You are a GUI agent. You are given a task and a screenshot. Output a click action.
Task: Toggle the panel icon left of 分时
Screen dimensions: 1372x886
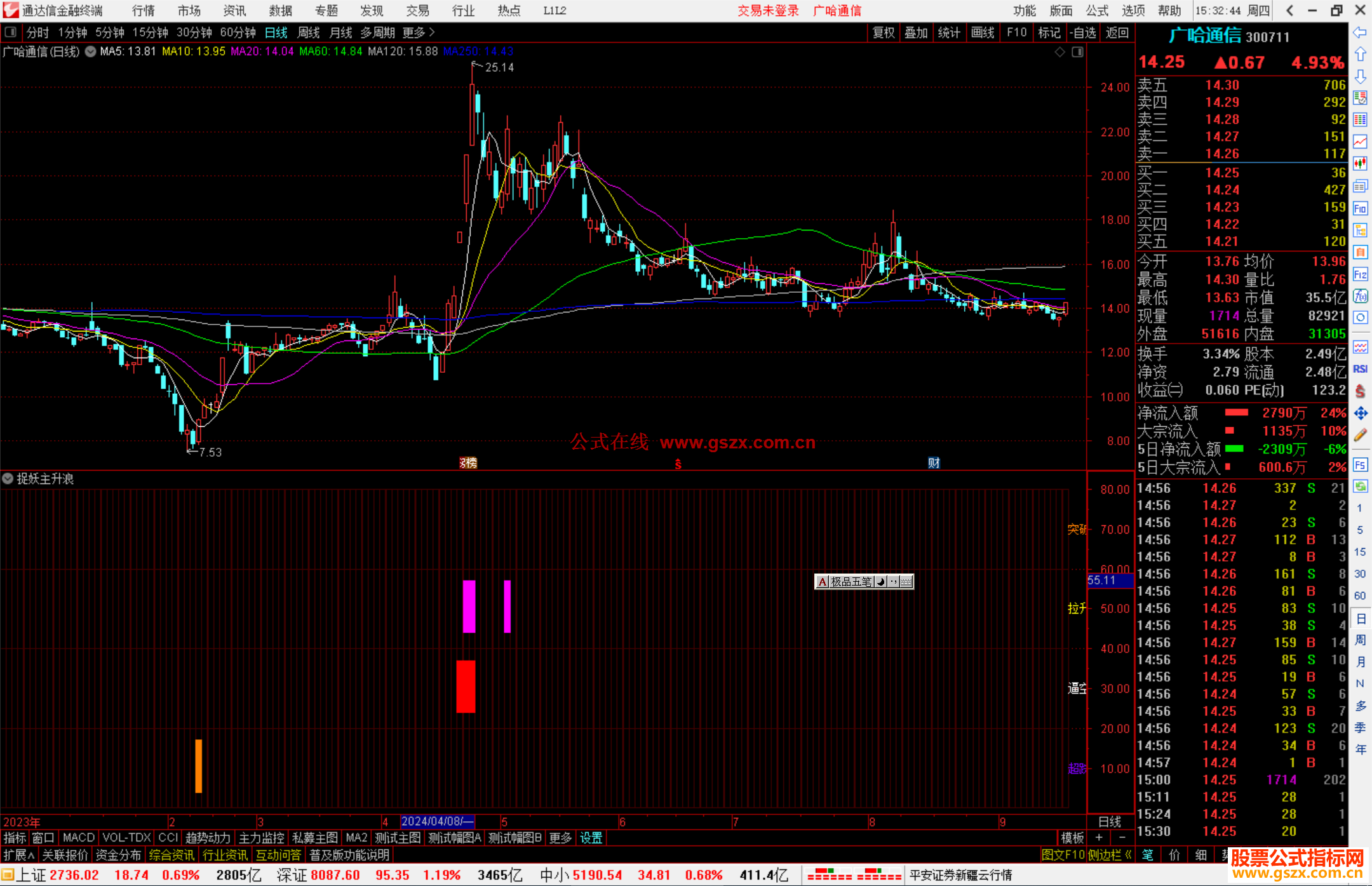click(10, 32)
